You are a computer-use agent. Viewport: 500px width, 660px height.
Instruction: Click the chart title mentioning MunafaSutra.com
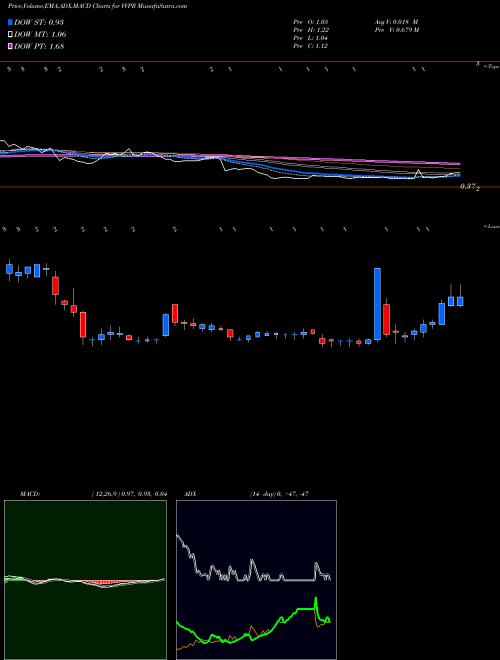98,6
